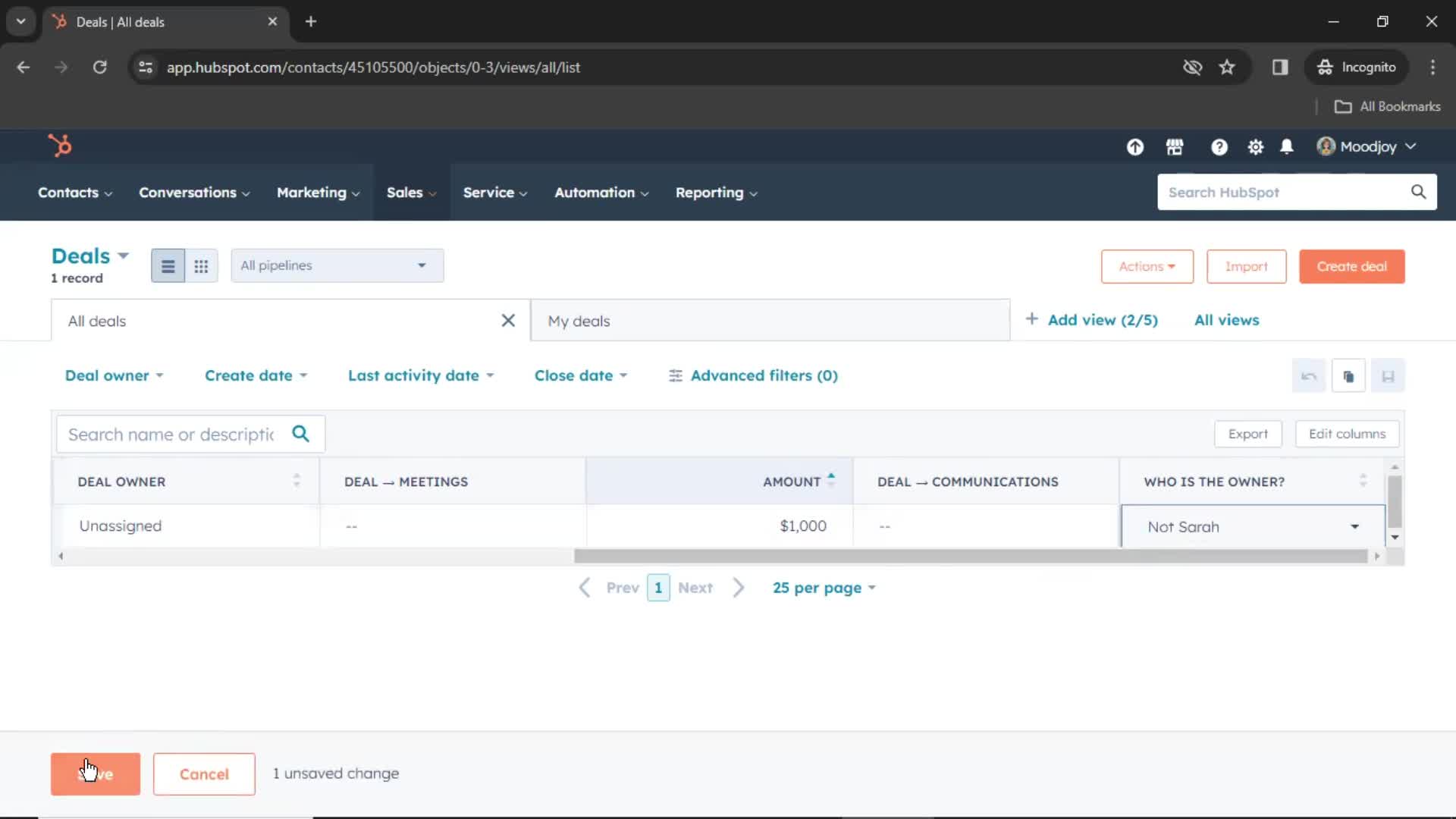Switch to list view layout
1456x819 pixels.
(168, 266)
